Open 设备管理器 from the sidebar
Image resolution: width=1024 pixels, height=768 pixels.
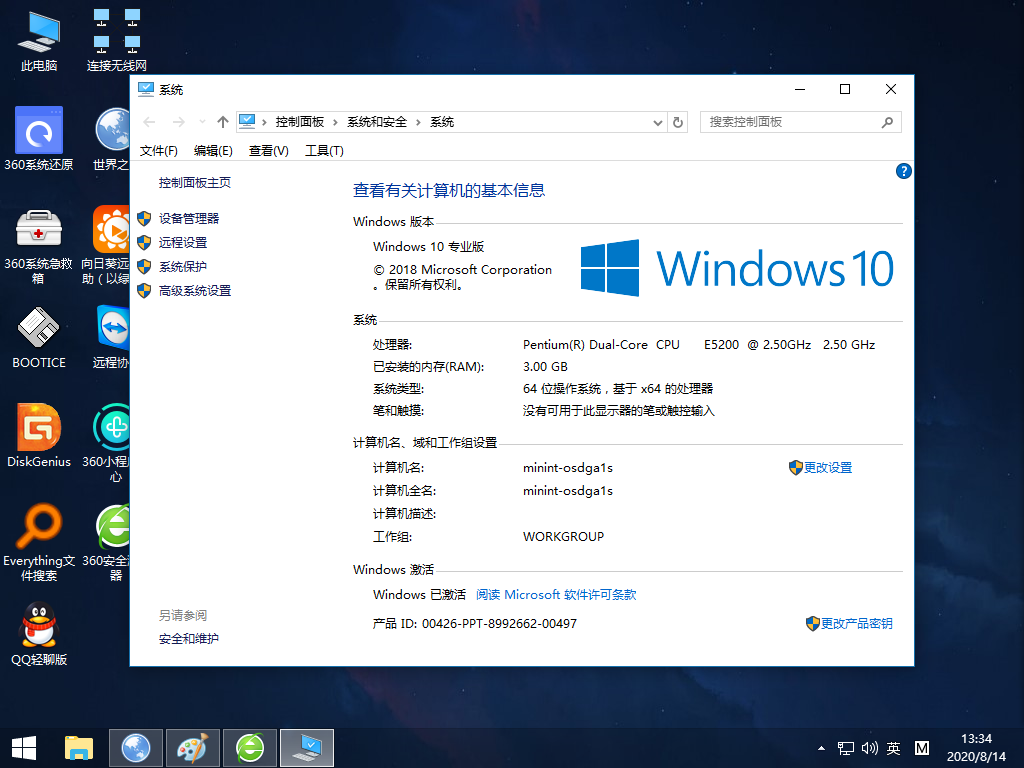[189, 219]
